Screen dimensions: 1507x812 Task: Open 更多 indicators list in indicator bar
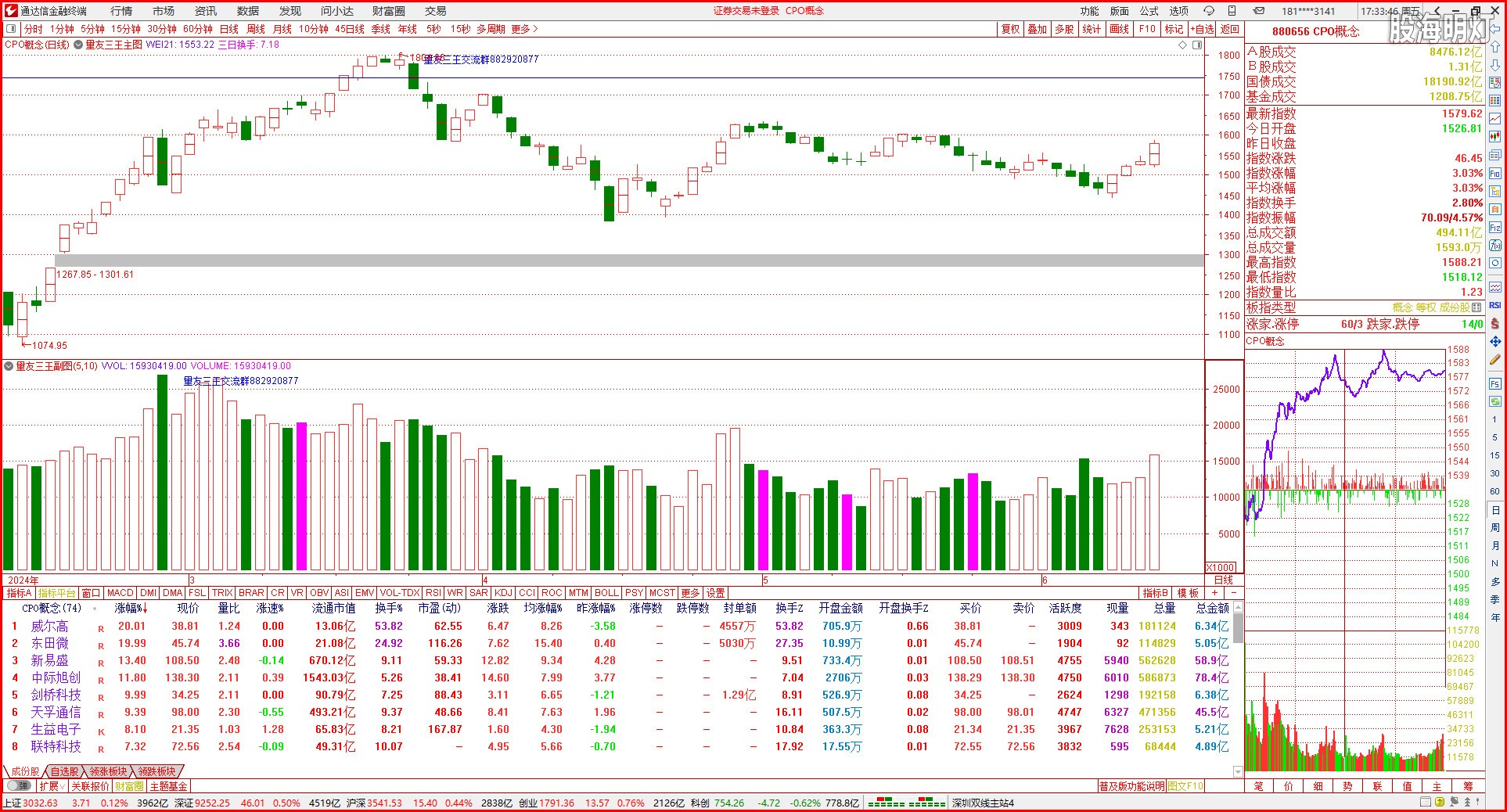click(690, 593)
